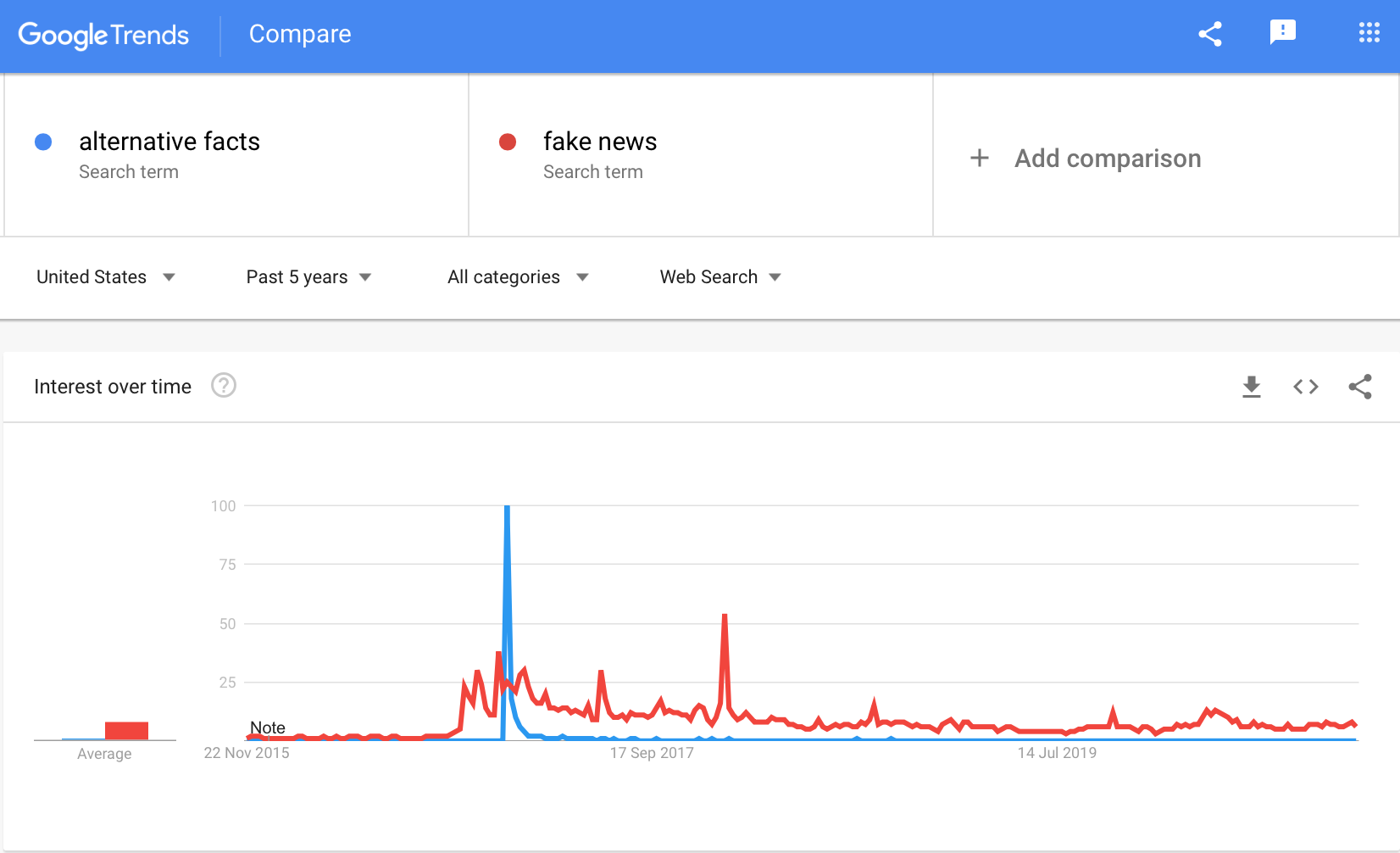Open the Web Search type dropdown
The image size is (1400, 853).
[720, 277]
